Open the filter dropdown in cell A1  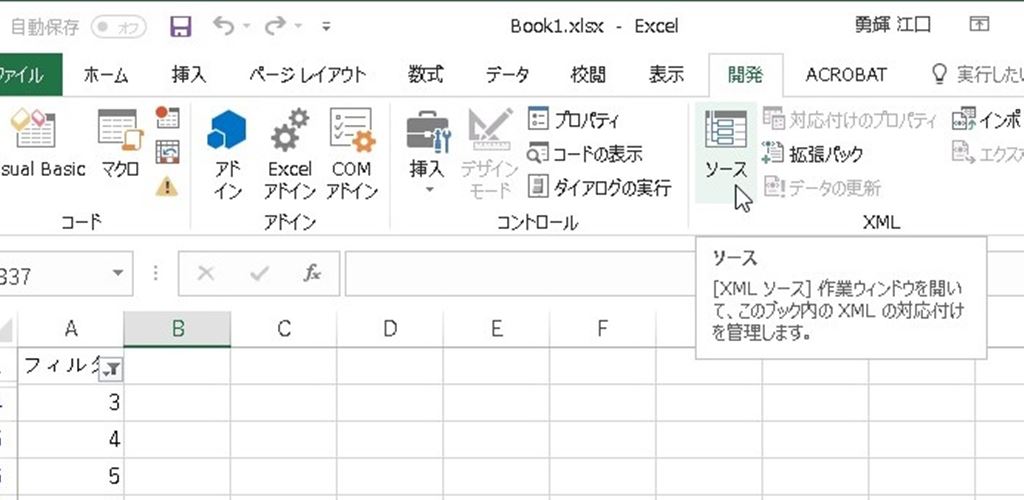(112, 369)
